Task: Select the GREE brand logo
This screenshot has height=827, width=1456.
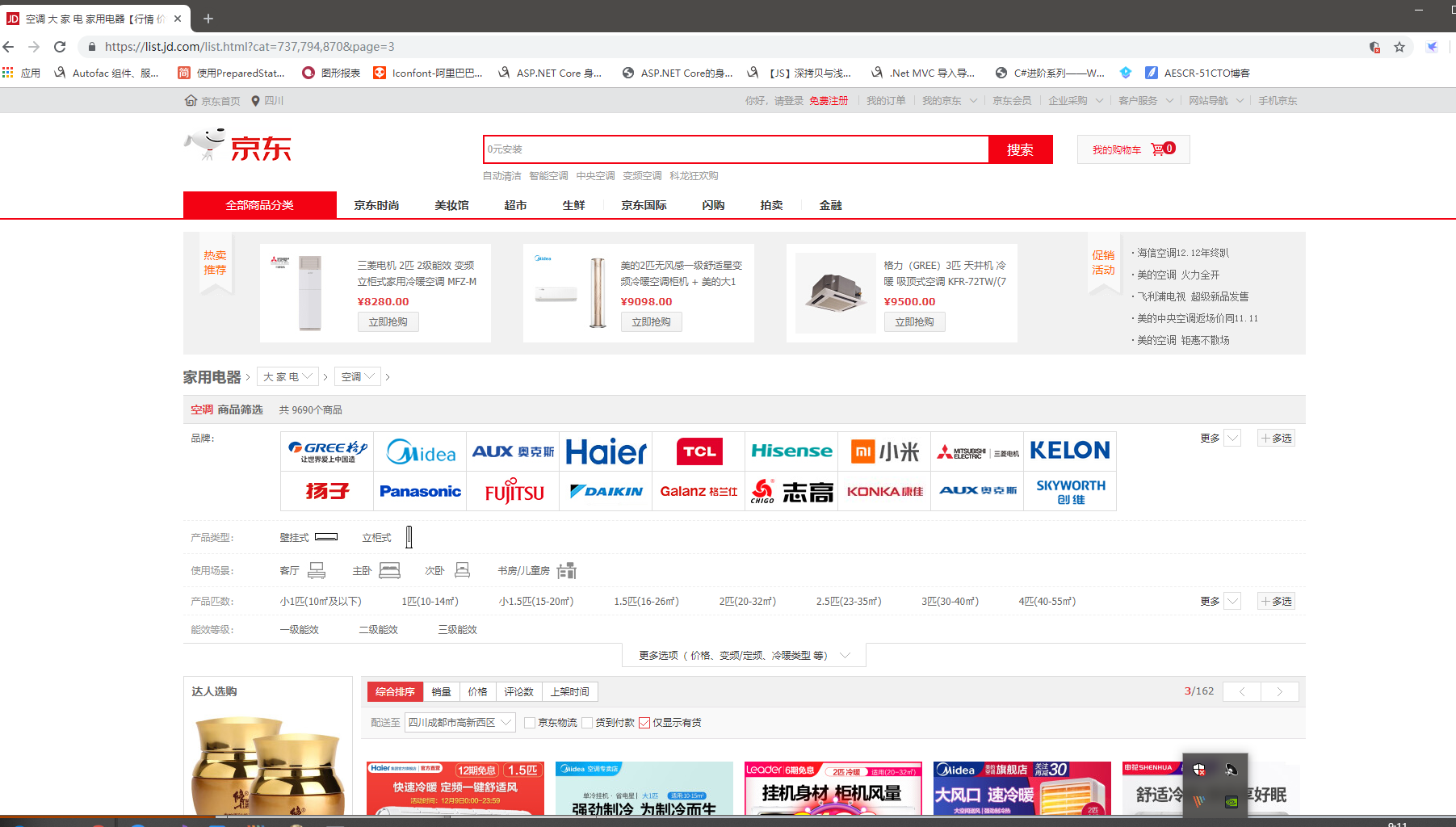Action: pyautogui.click(x=327, y=451)
